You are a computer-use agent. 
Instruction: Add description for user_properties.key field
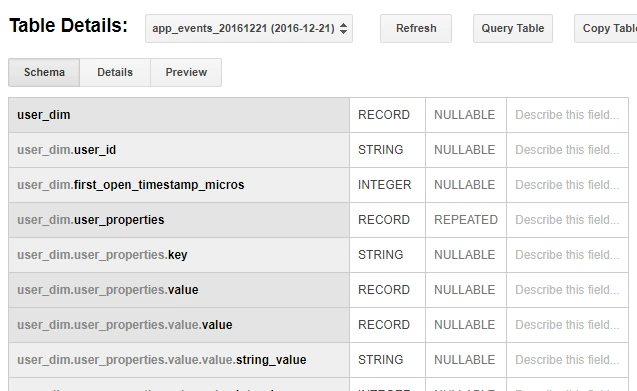tap(567, 255)
